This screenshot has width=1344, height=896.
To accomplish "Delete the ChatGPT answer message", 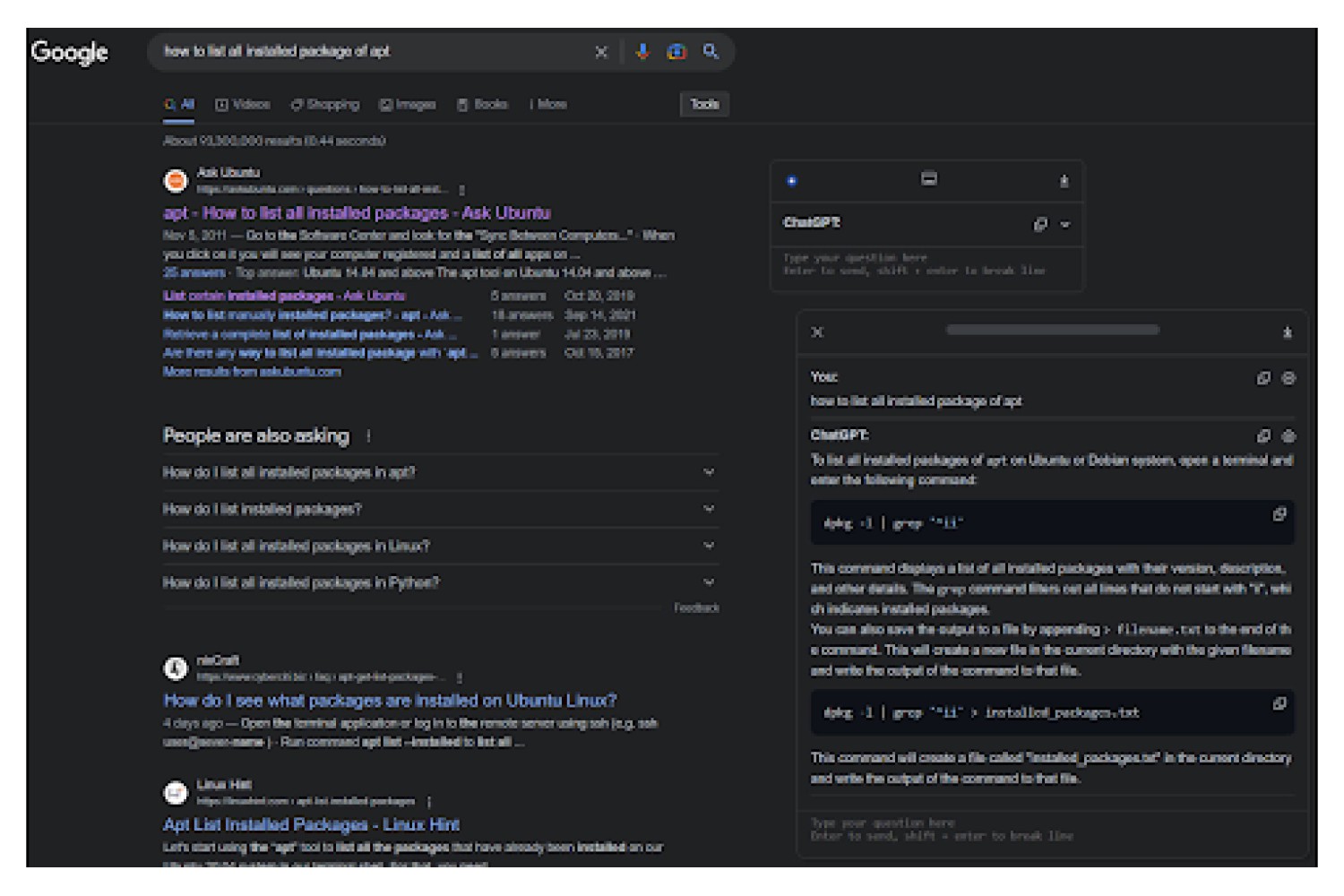I will coord(1288,436).
